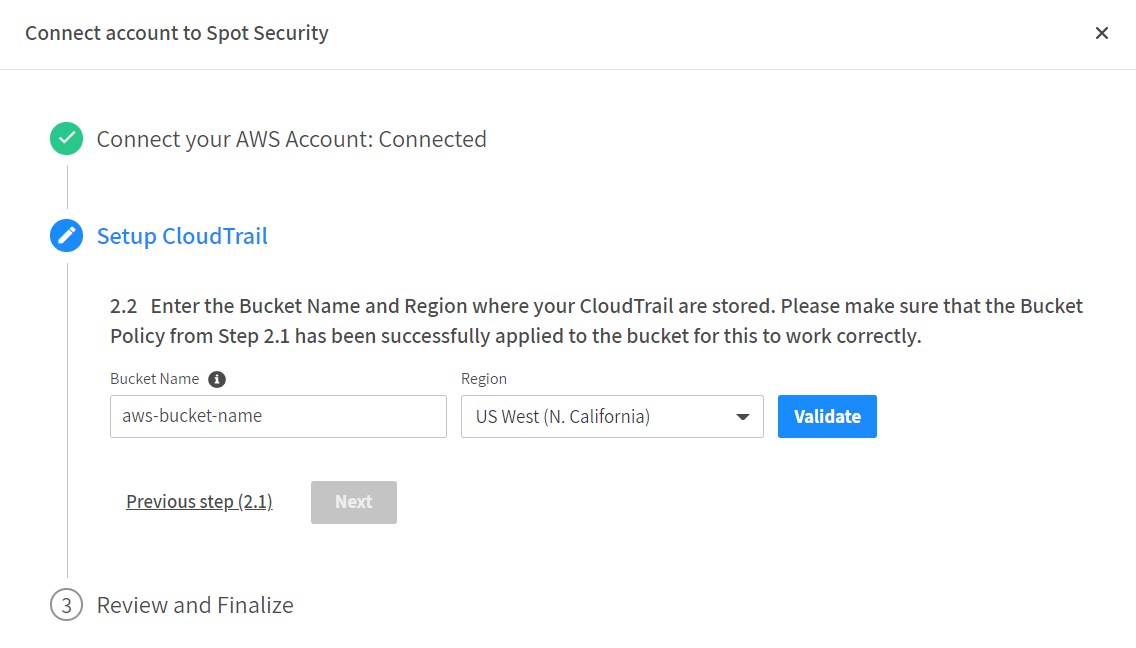Open the US West (N. California) selector

click(x=600, y=417)
